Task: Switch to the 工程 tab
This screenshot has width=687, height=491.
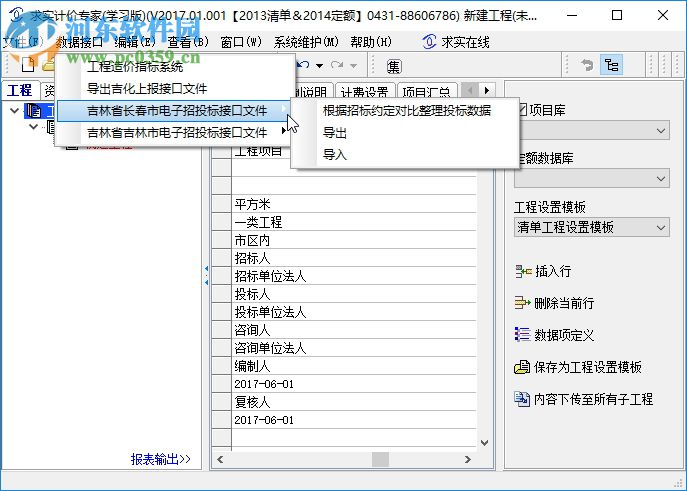Action: 20,90
